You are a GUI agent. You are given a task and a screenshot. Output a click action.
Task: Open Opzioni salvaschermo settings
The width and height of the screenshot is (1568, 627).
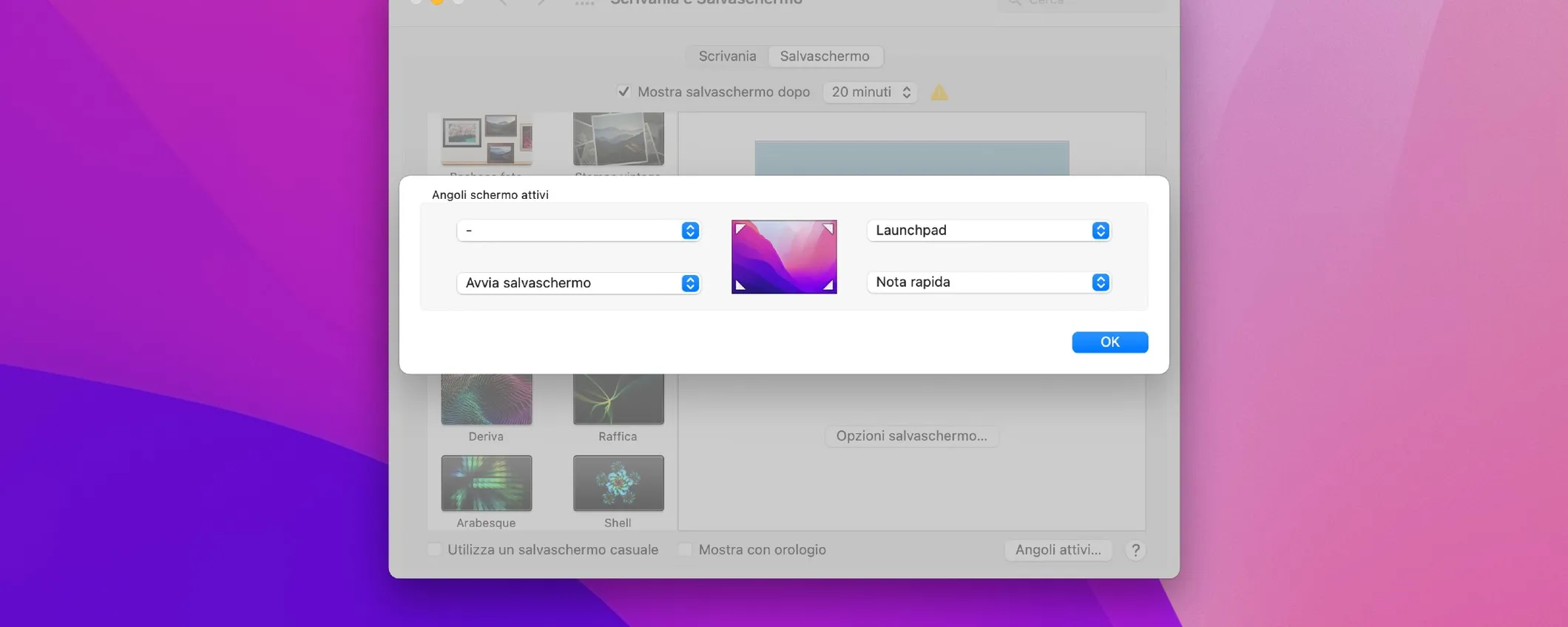click(911, 436)
